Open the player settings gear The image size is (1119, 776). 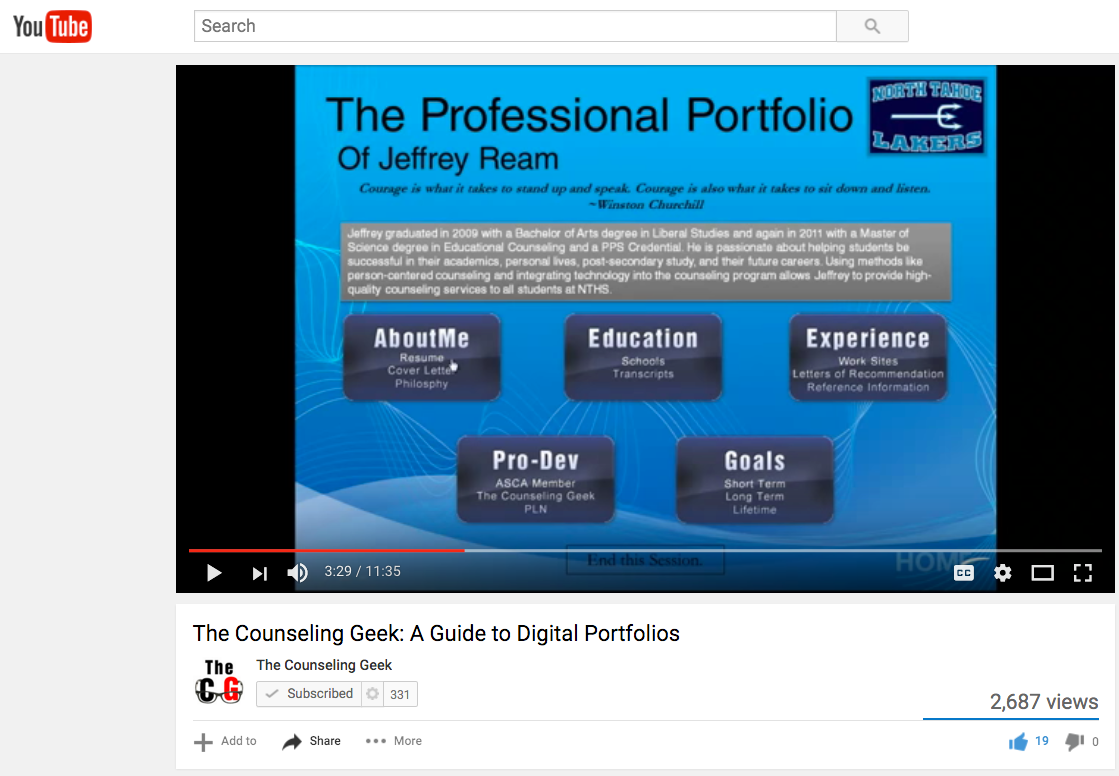point(1003,573)
